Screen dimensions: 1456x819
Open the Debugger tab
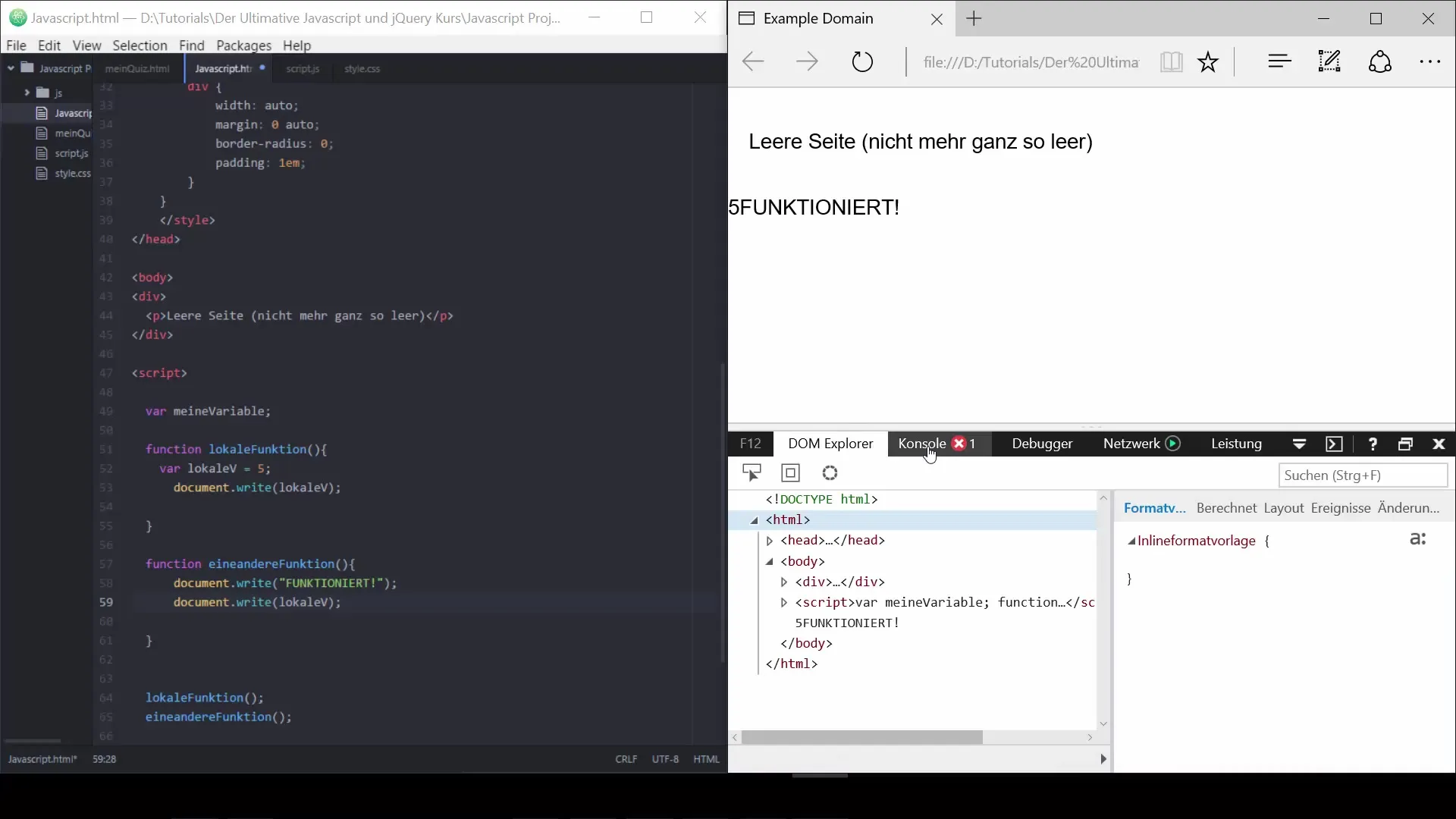(1042, 444)
